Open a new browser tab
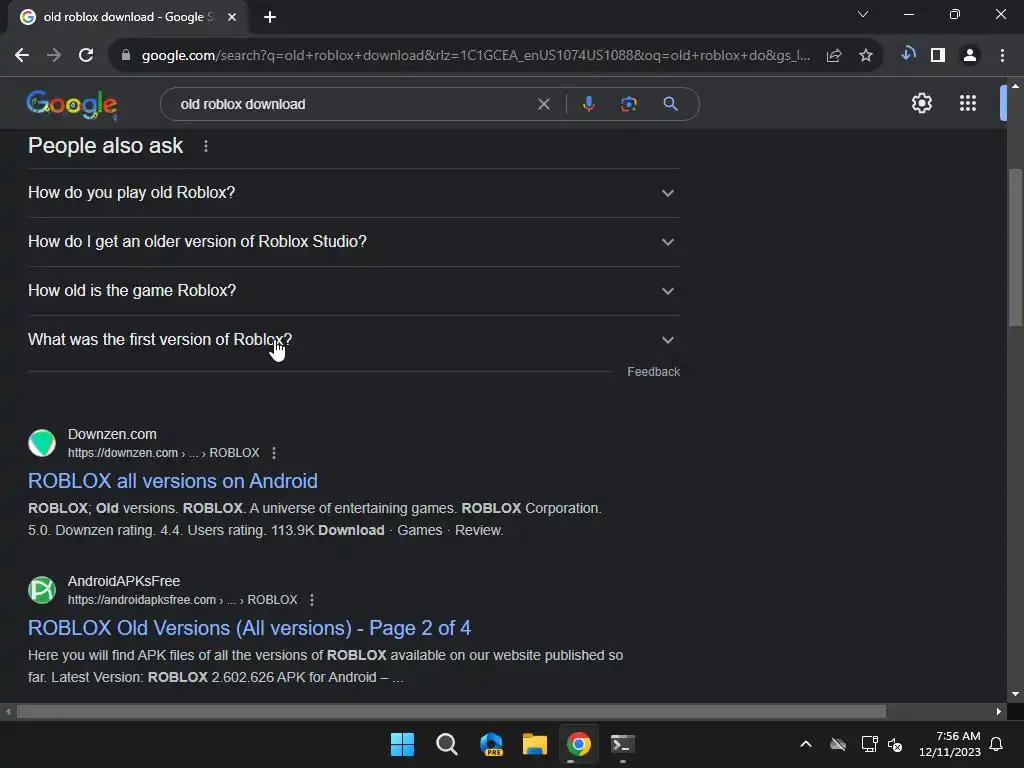This screenshot has width=1024, height=768. click(270, 17)
